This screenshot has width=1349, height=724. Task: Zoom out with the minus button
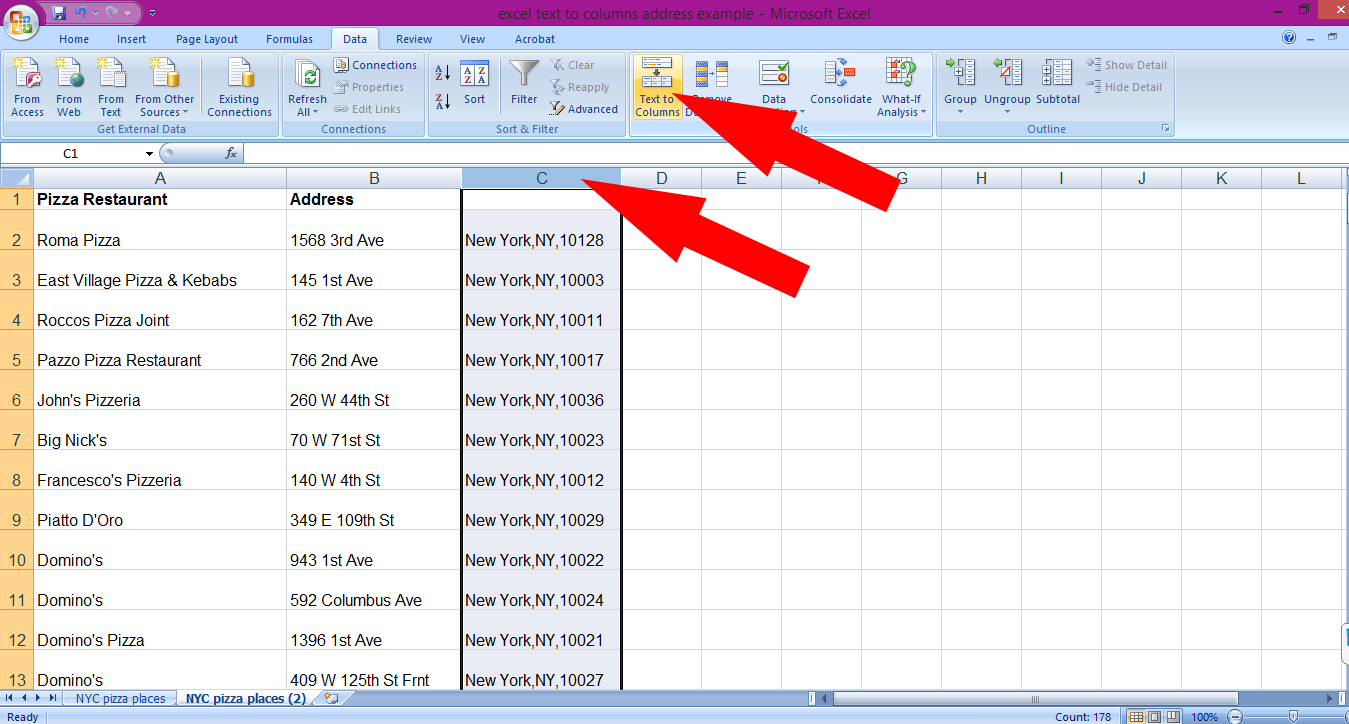click(1235, 717)
